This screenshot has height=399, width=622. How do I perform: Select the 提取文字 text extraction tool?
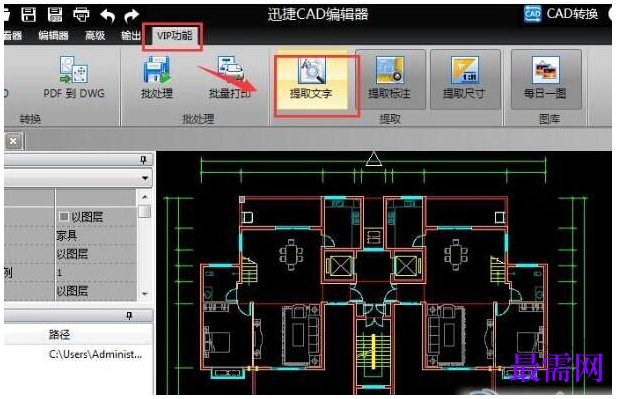[x=311, y=79]
